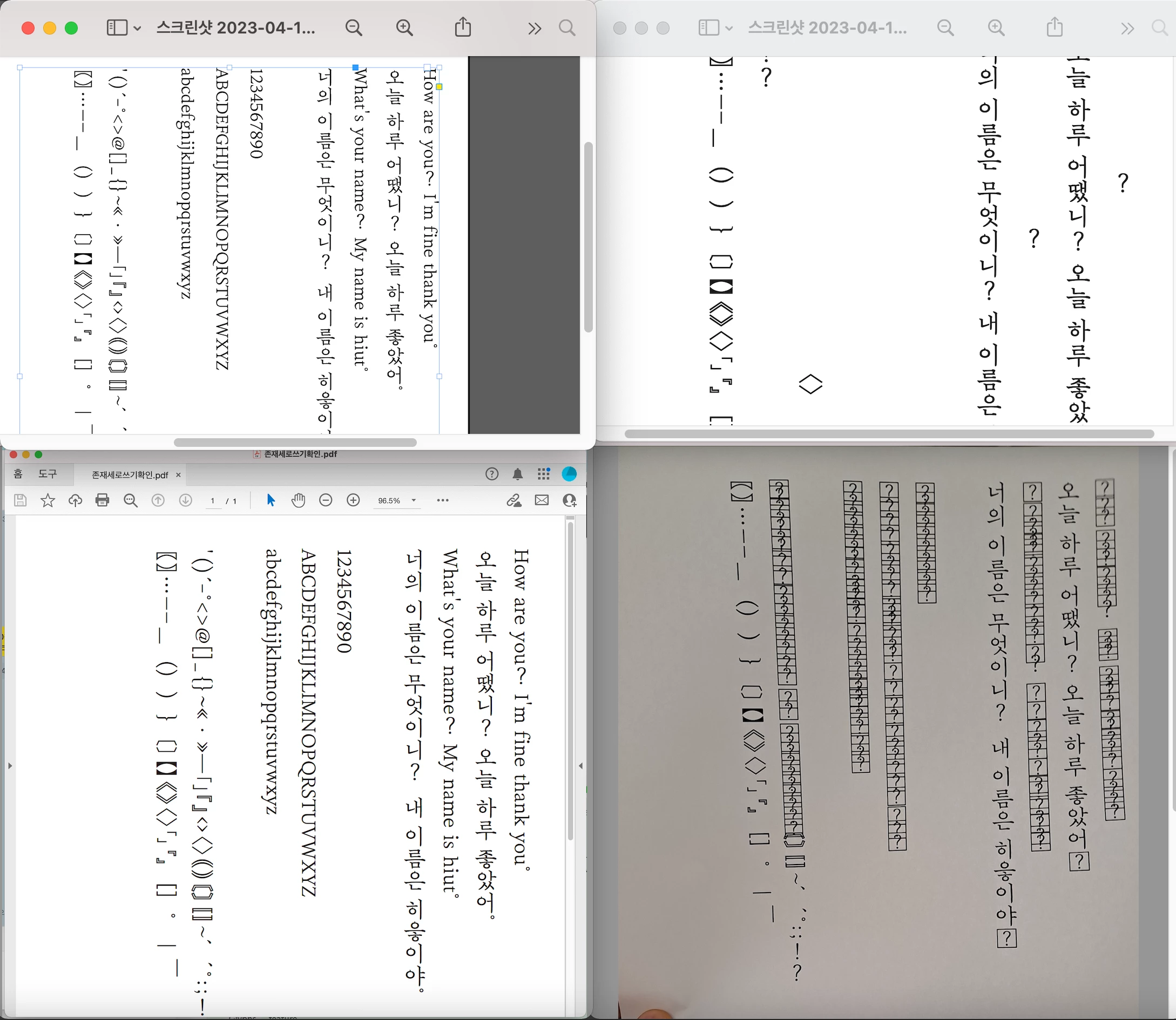
Task: Open find text magnifier in Acrobat
Action: 131,500
